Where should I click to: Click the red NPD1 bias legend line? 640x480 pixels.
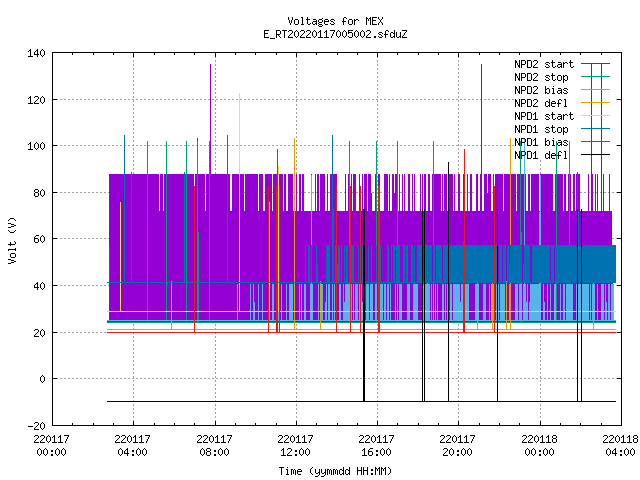click(x=596, y=142)
